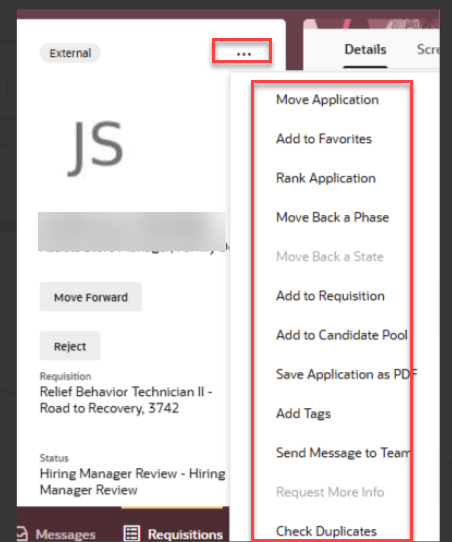Click the Reject button
The image size is (452, 542).
pos(70,346)
